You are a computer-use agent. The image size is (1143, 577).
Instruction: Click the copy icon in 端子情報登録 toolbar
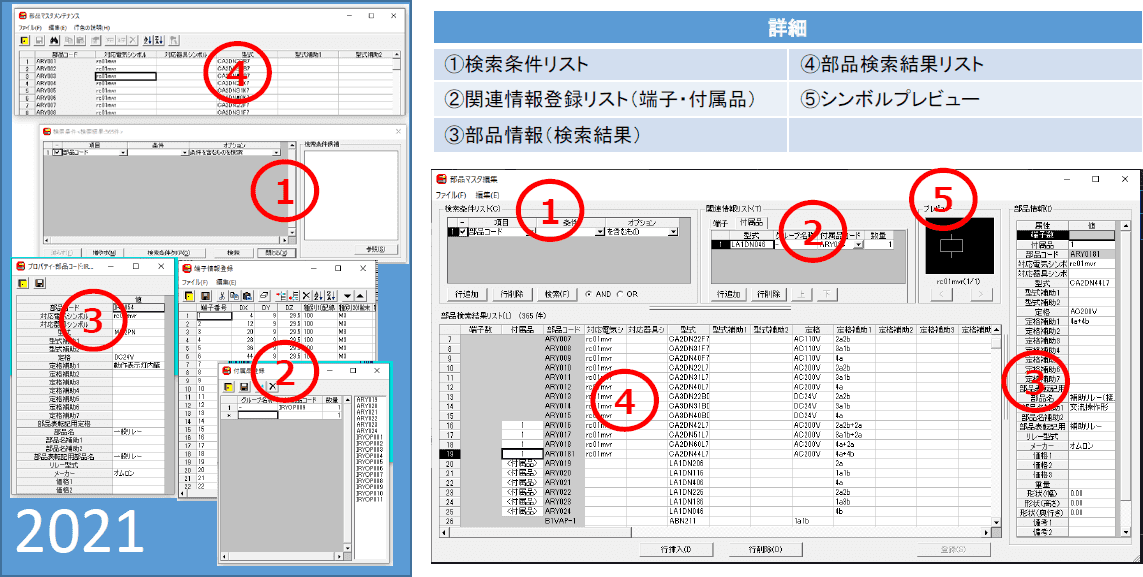tap(234, 296)
